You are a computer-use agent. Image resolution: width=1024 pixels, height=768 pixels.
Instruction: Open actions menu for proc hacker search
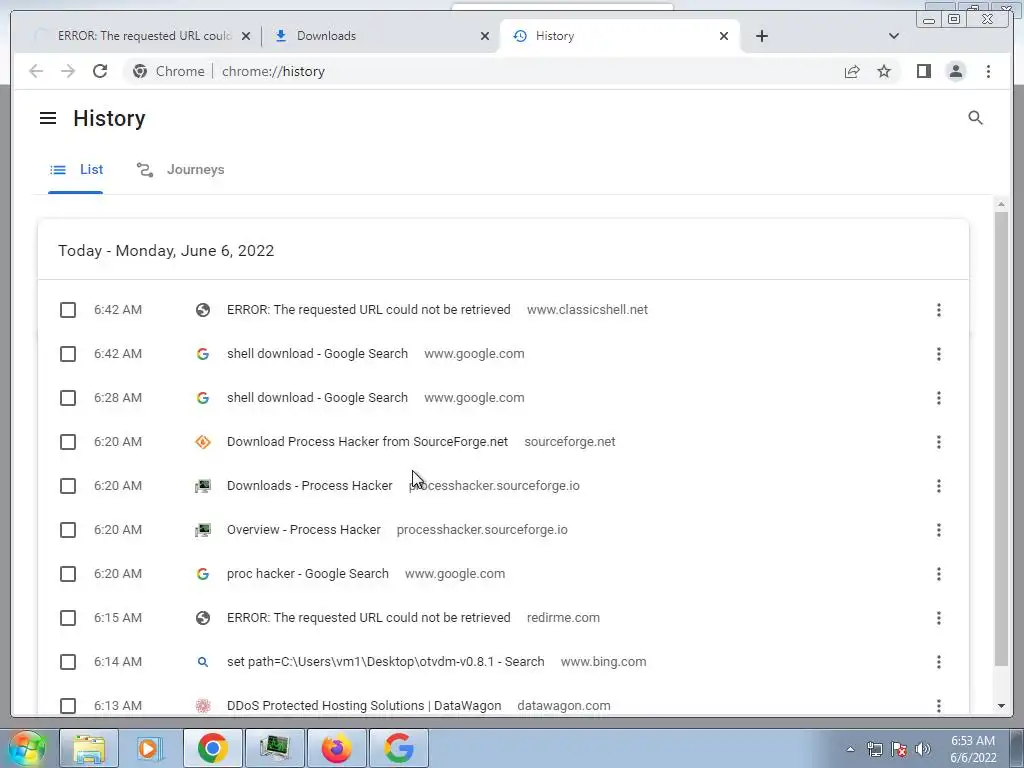[938, 574]
